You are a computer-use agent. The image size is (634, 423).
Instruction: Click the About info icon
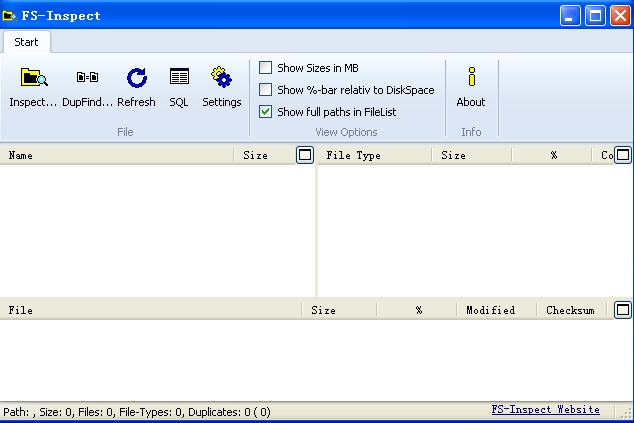click(471, 78)
